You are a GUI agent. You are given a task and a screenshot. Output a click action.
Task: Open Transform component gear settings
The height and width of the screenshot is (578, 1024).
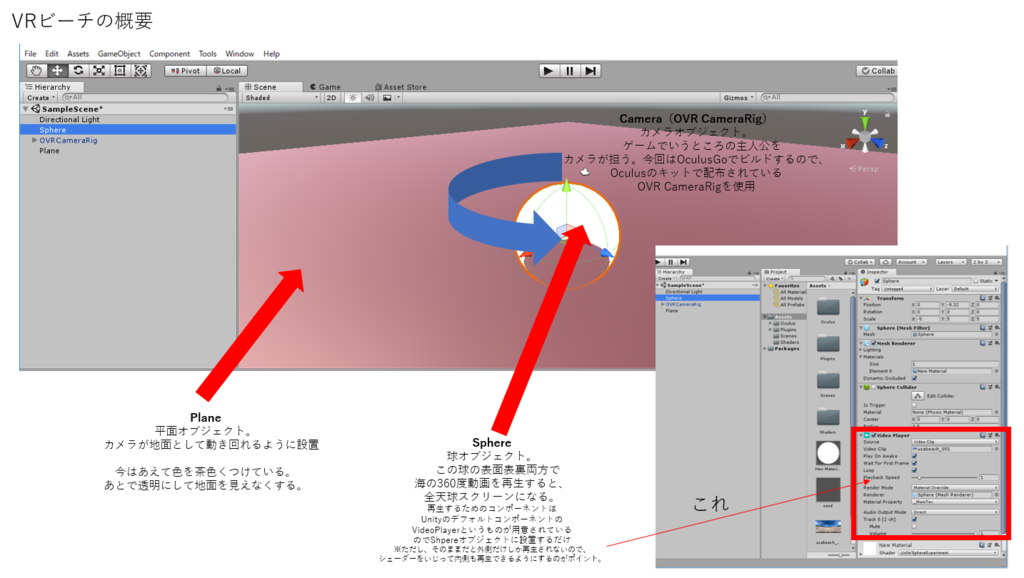(997, 298)
